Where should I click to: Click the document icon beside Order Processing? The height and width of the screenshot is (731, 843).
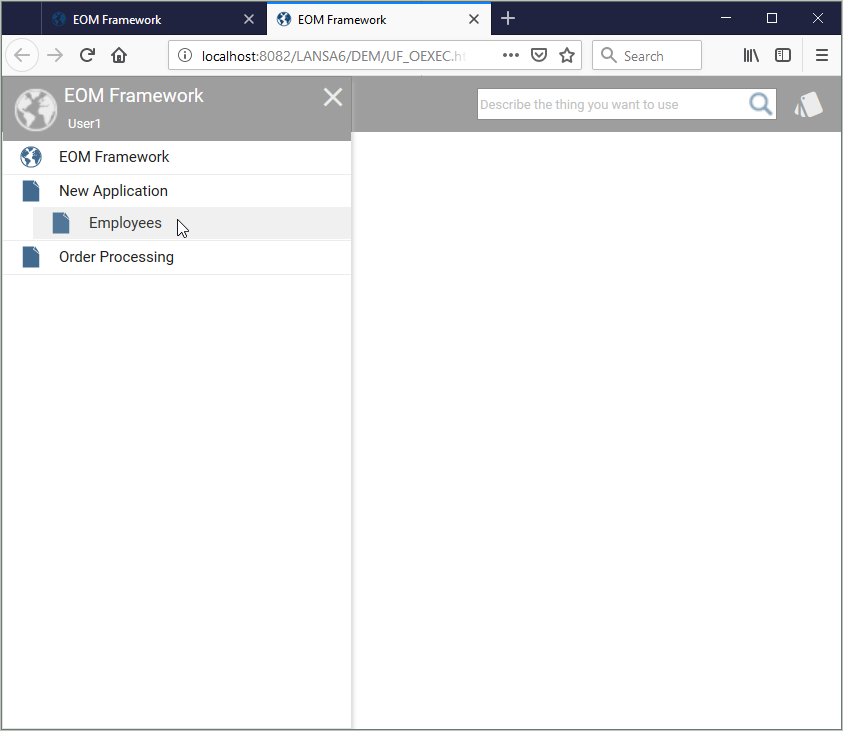(x=31, y=257)
